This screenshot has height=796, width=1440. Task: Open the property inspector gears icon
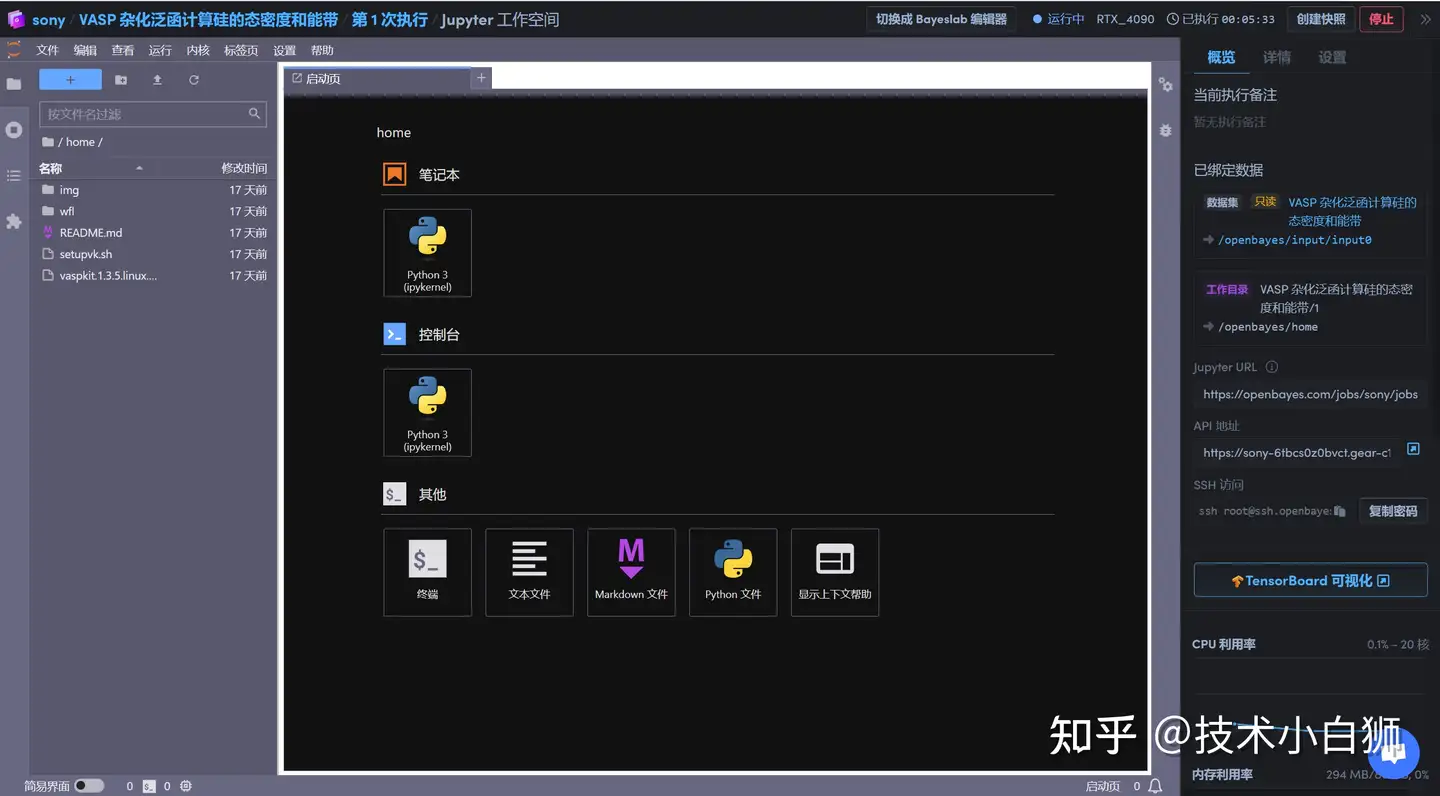(x=1166, y=85)
